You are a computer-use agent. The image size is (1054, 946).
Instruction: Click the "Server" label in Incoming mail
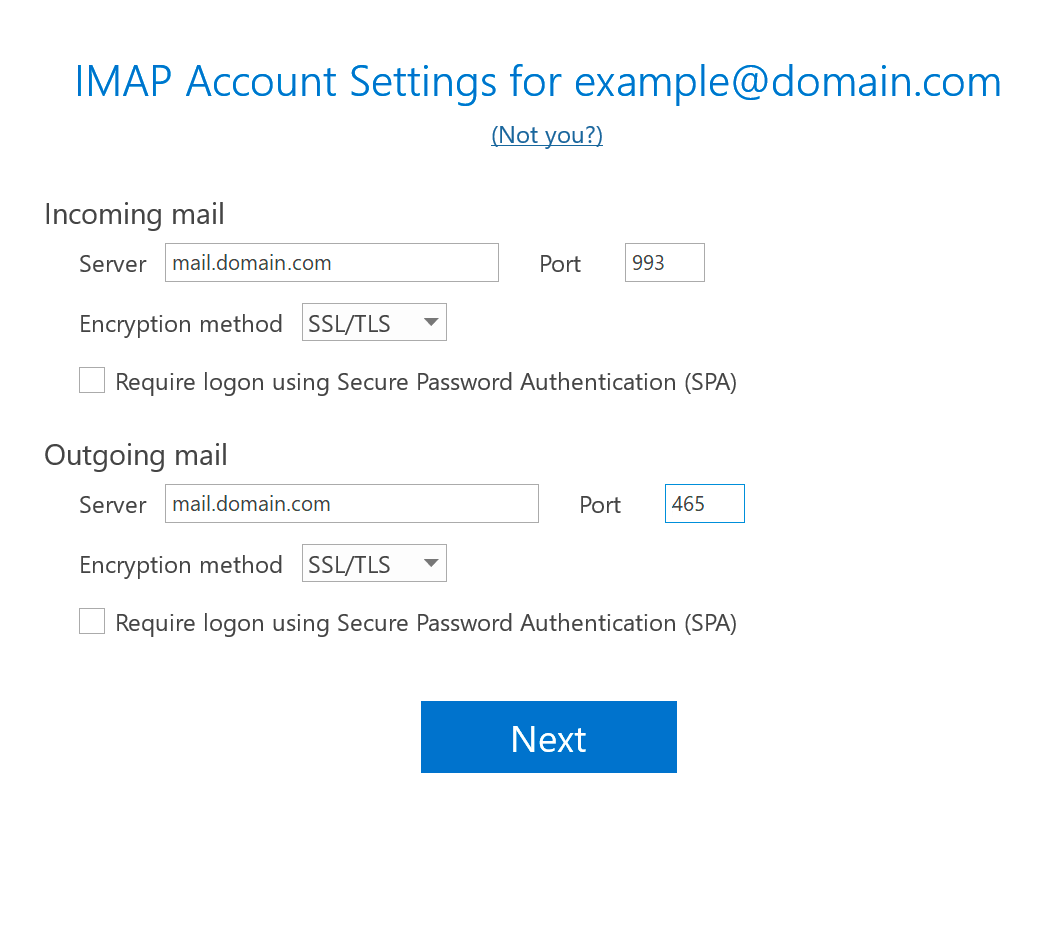[x=112, y=264]
